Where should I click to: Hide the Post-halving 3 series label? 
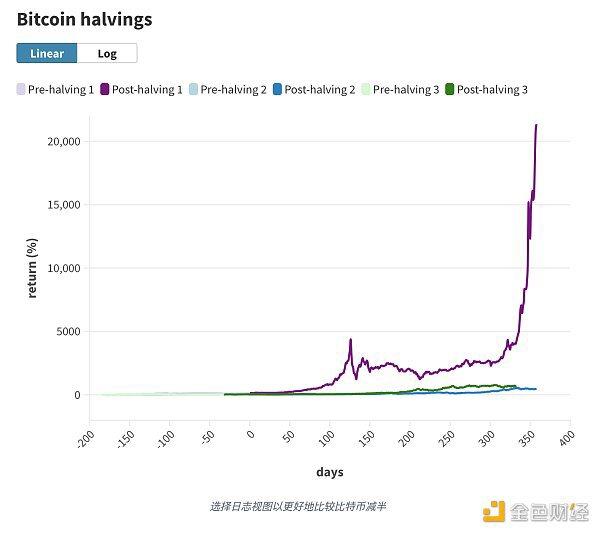(492, 90)
